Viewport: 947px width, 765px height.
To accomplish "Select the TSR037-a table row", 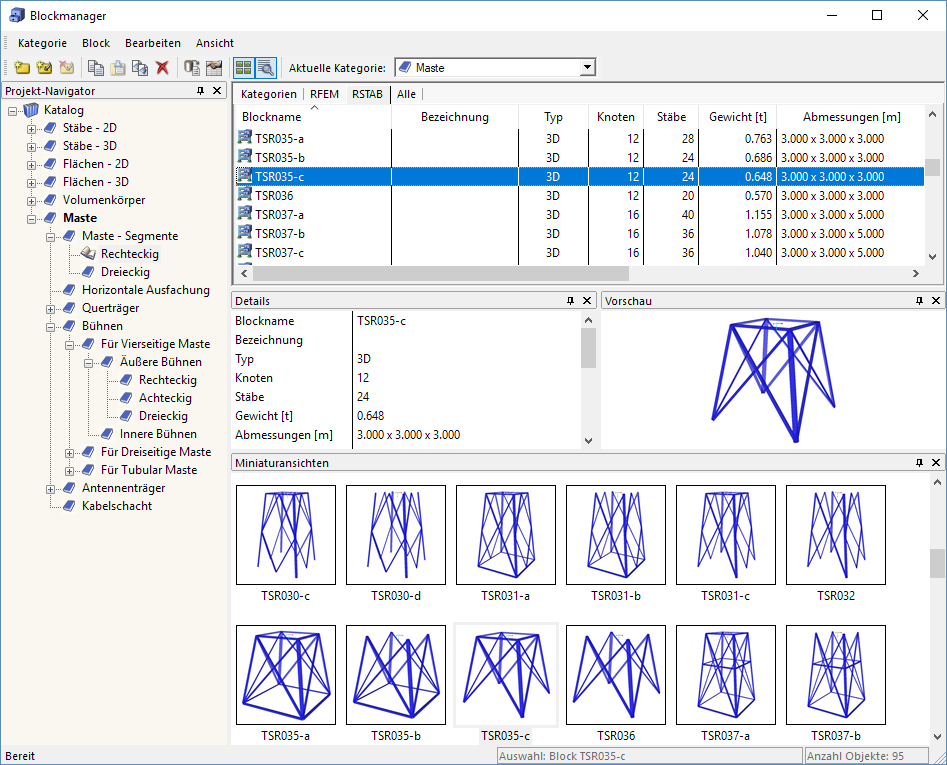I will click(x=579, y=214).
